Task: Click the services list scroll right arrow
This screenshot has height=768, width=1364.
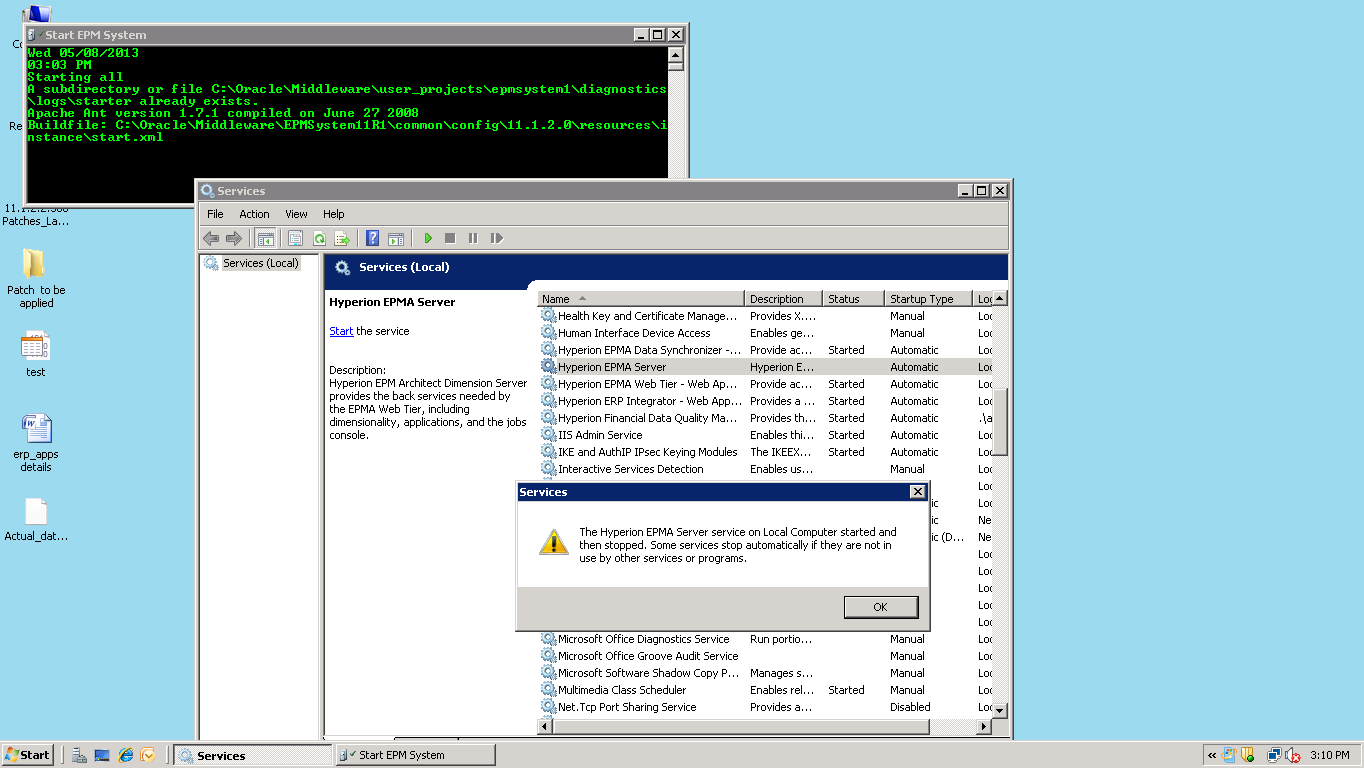Action: pyautogui.click(x=984, y=726)
